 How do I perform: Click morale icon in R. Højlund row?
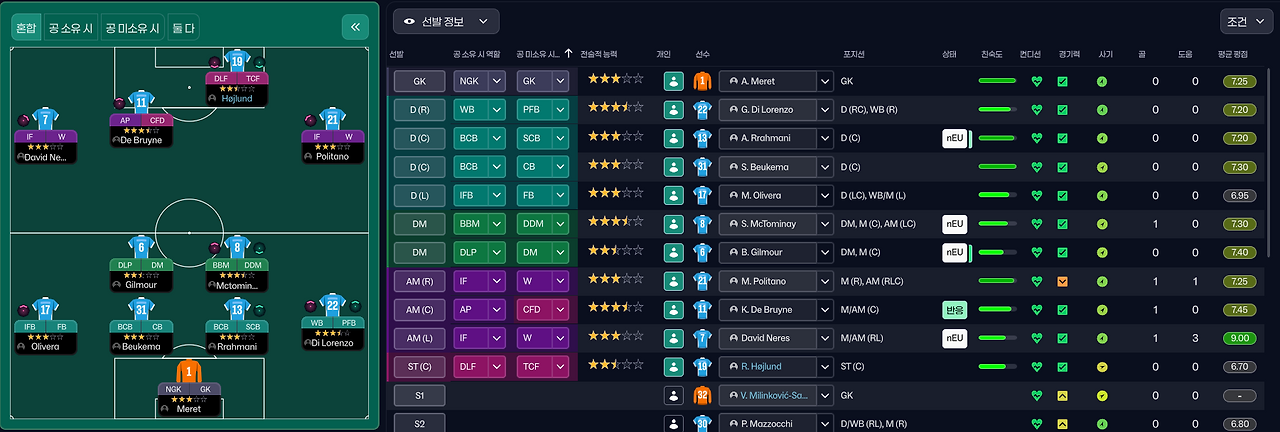tap(1102, 367)
